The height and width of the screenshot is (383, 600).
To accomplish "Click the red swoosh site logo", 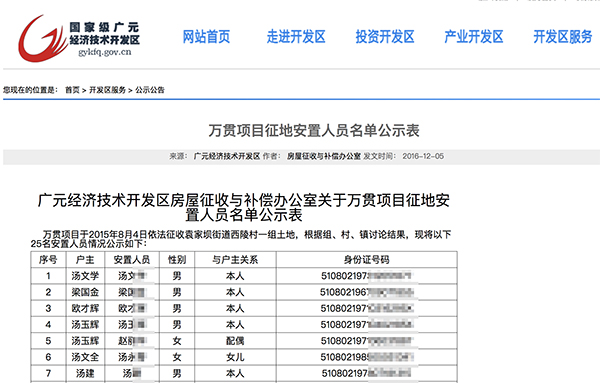I will [42, 38].
